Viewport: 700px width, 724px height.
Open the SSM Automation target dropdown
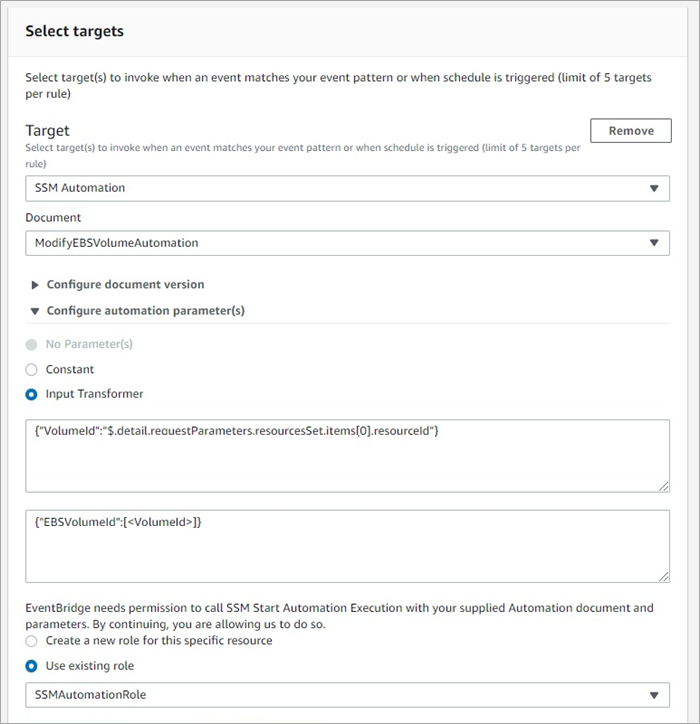347,188
